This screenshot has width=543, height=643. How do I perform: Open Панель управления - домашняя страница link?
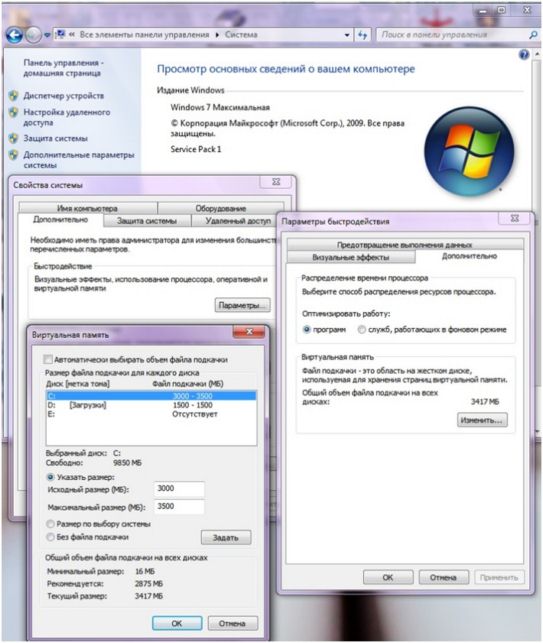click(63, 68)
